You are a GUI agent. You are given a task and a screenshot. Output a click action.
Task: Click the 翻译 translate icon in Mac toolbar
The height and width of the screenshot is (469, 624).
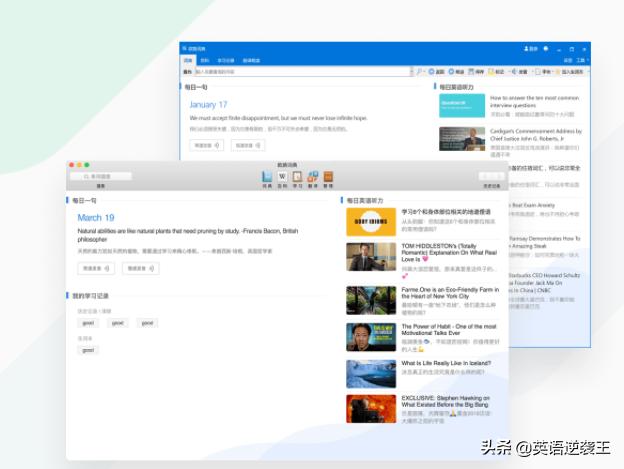pyautogui.click(x=312, y=178)
